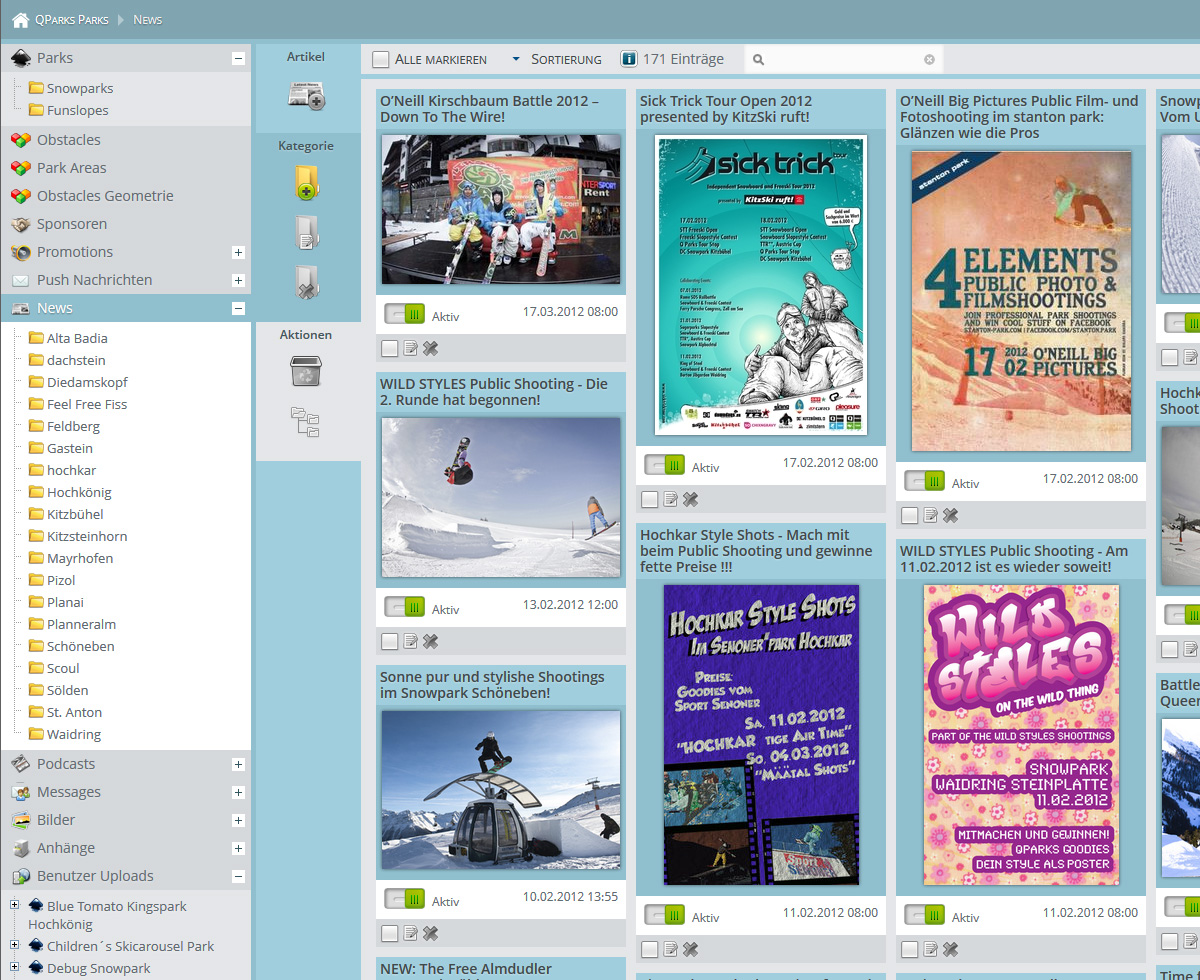
Task: Open the Obstacles Geometrie menu item
Action: pyautogui.click(x=105, y=196)
